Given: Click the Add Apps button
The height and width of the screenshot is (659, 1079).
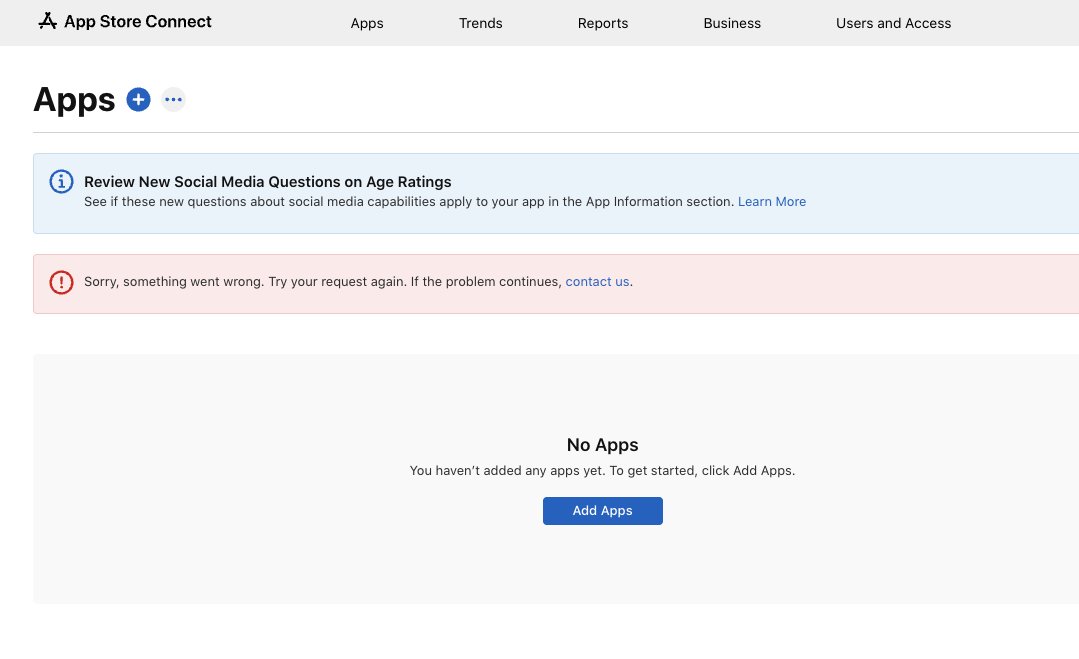Looking at the screenshot, I should click(603, 511).
